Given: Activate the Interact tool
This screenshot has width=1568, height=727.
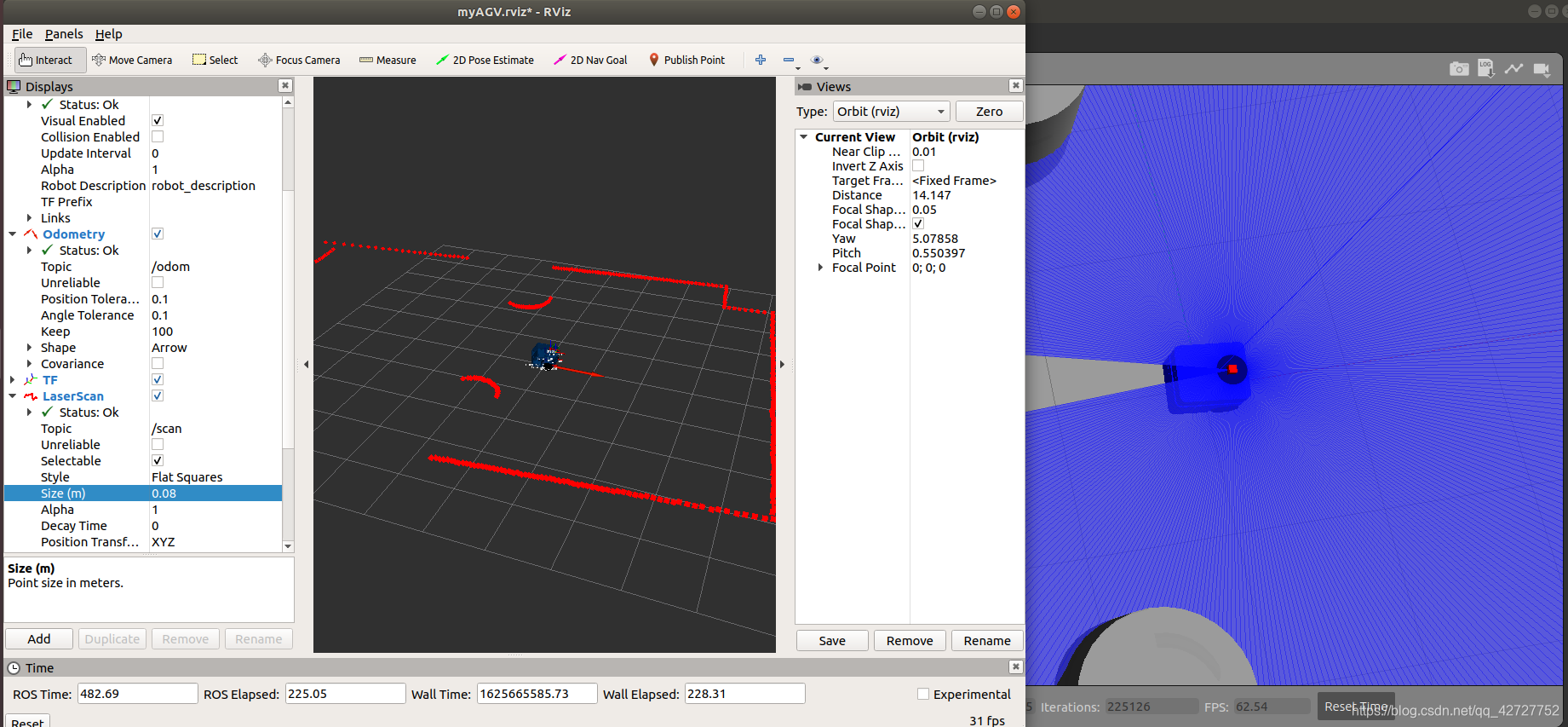Looking at the screenshot, I should tap(50, 60).
